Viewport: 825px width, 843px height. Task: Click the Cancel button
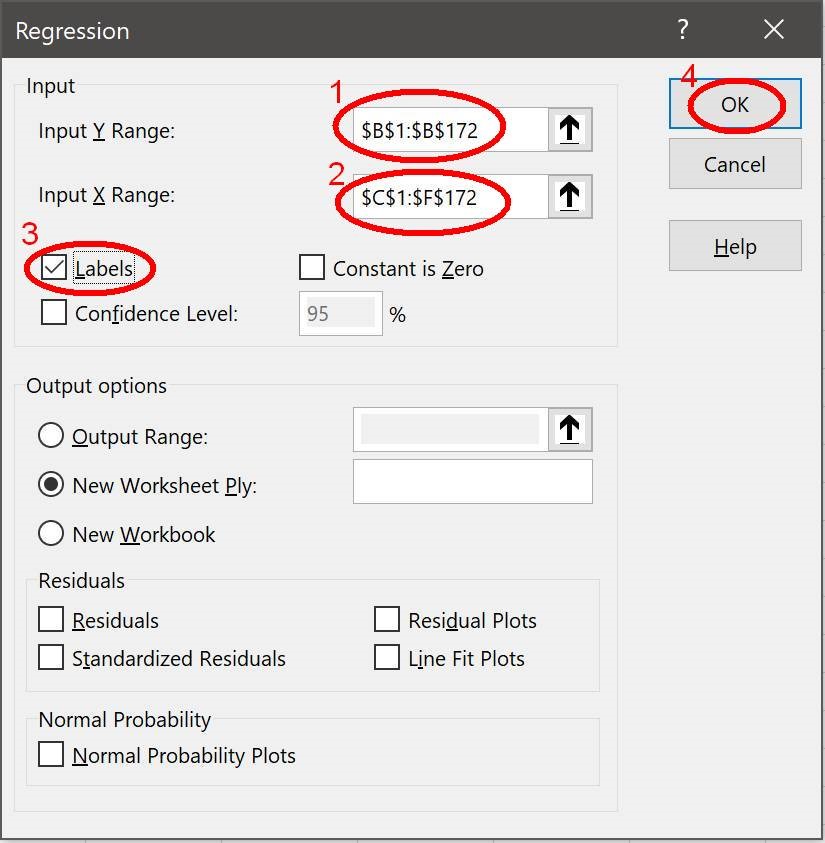coord(735,164)
